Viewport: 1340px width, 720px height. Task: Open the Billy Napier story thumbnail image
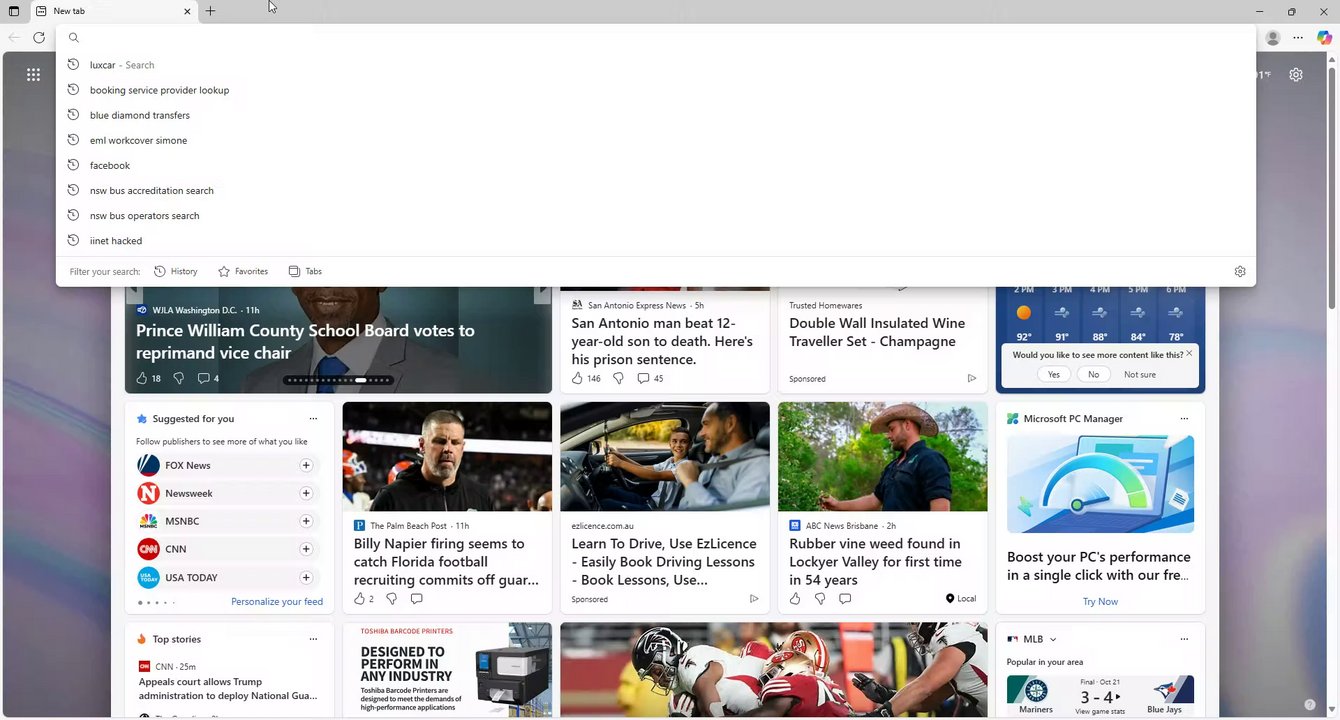tap(447, 457)
